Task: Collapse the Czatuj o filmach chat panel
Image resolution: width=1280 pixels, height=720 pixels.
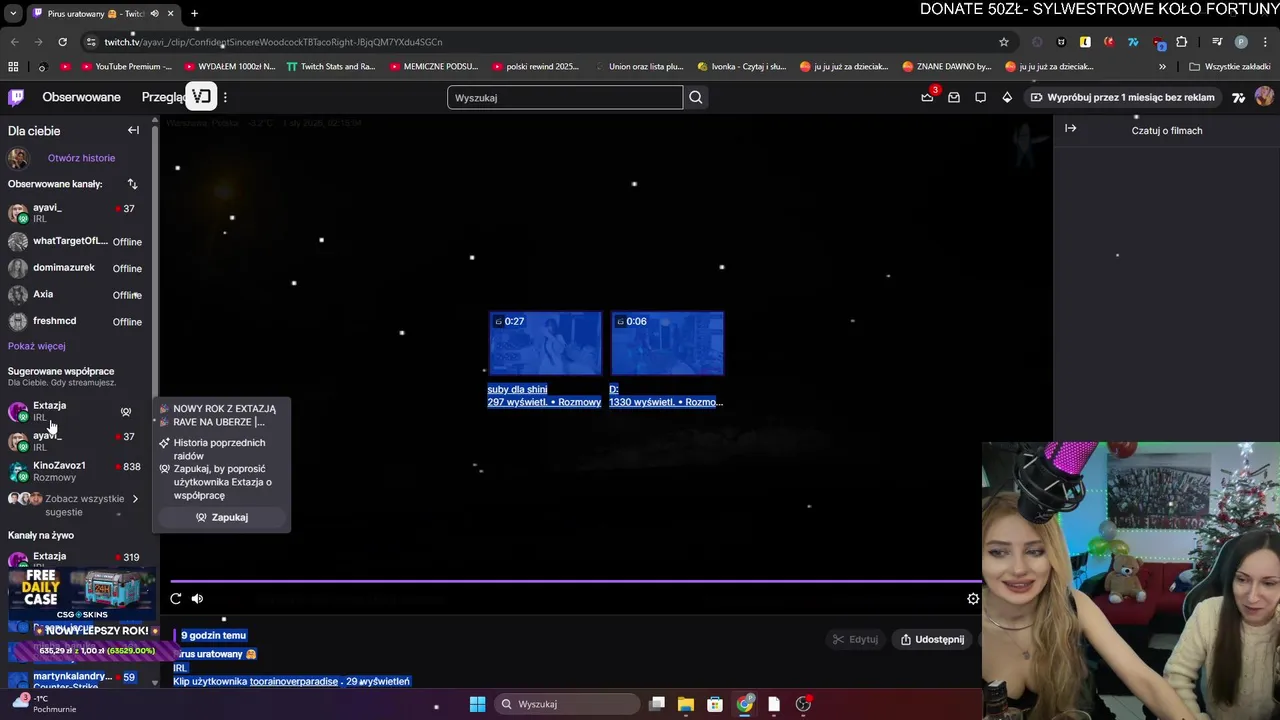Action: pyautogui.click(x=1070, y=129)
